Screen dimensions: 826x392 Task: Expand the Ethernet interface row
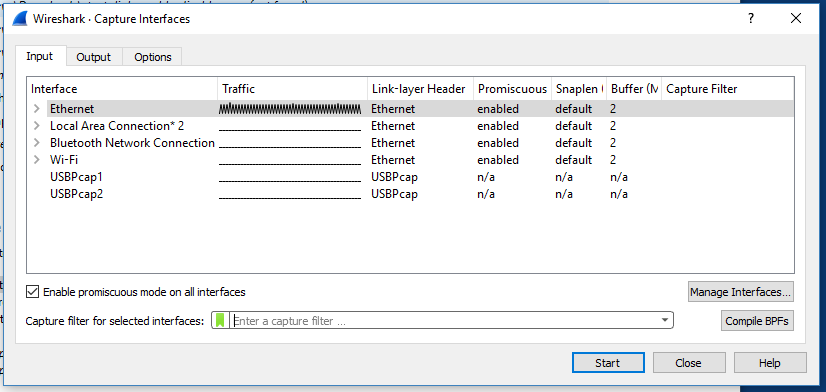(36, 109)
